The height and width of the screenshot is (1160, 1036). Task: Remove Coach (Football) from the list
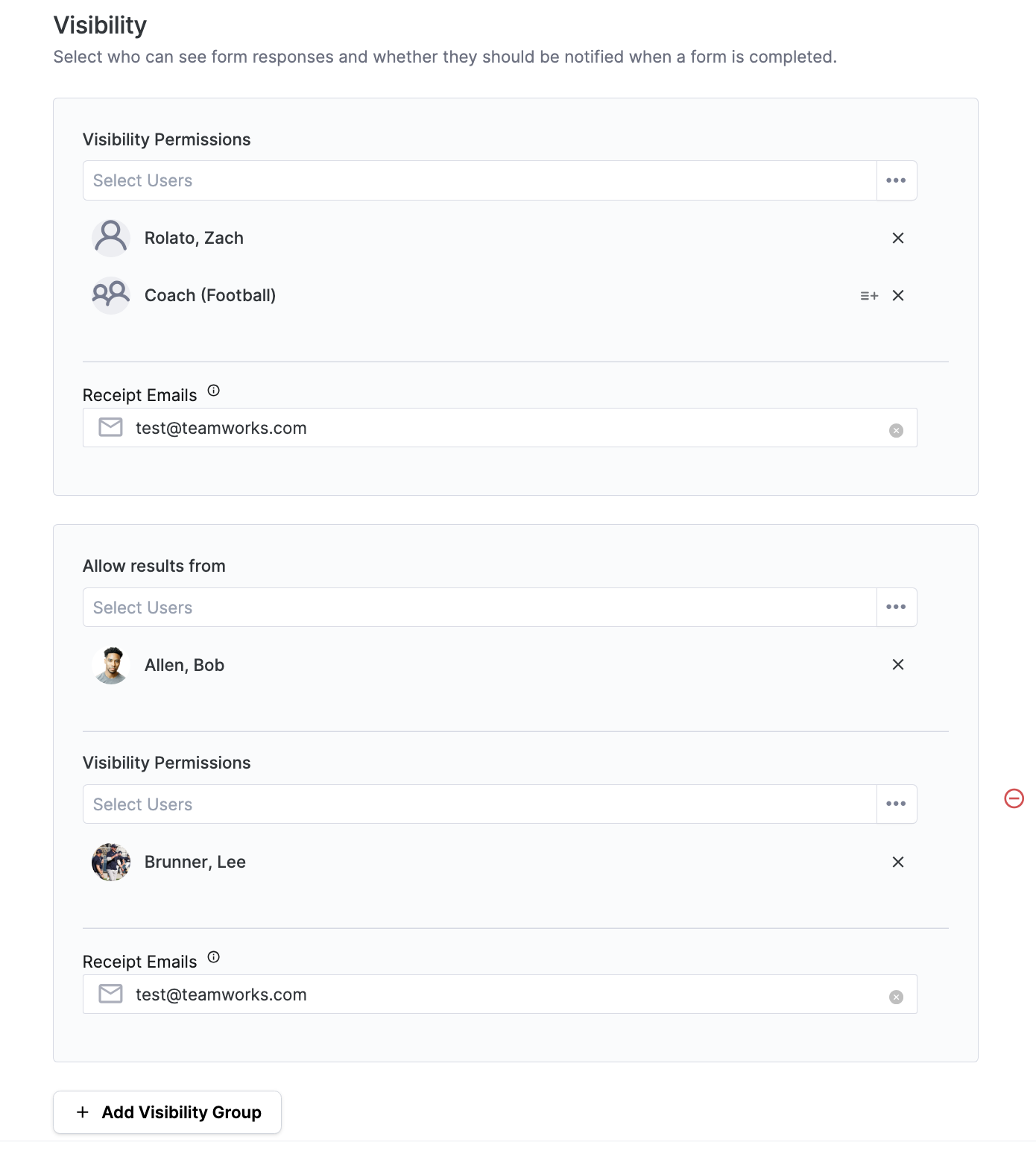click(x=897, y=295)
